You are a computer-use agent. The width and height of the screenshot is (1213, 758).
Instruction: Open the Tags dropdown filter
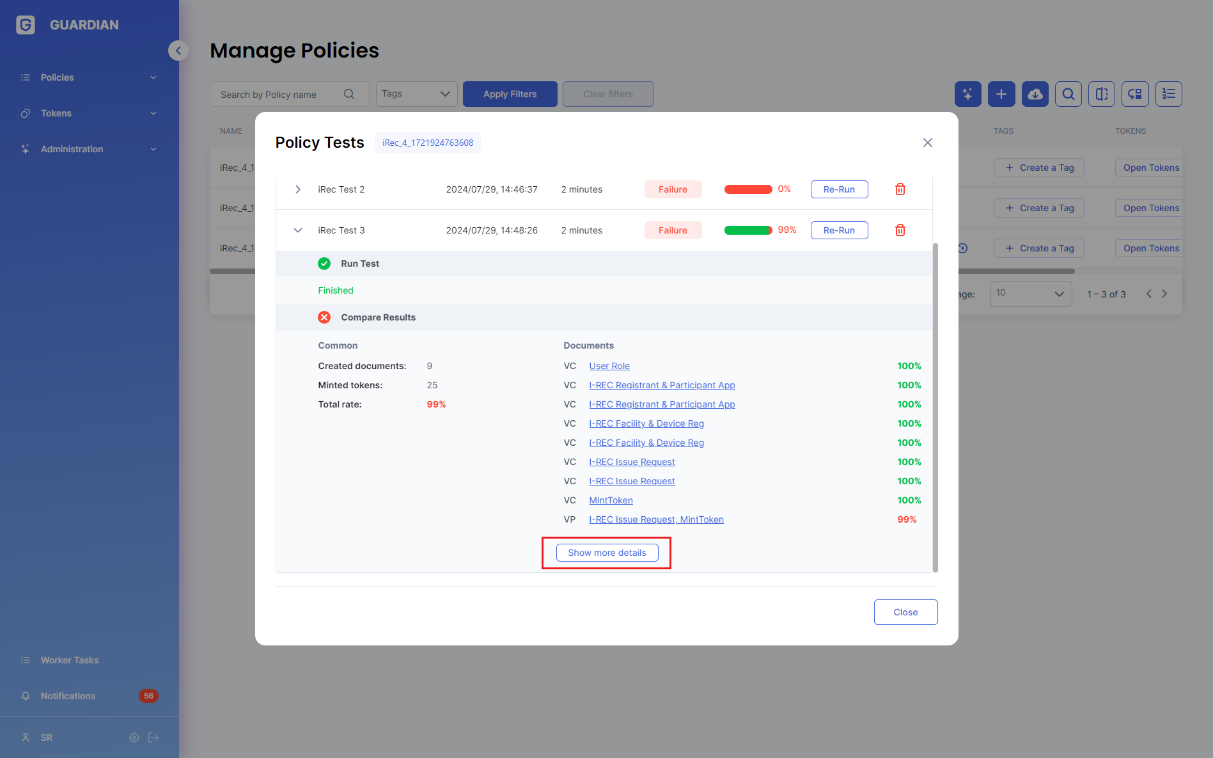point(417,94)
